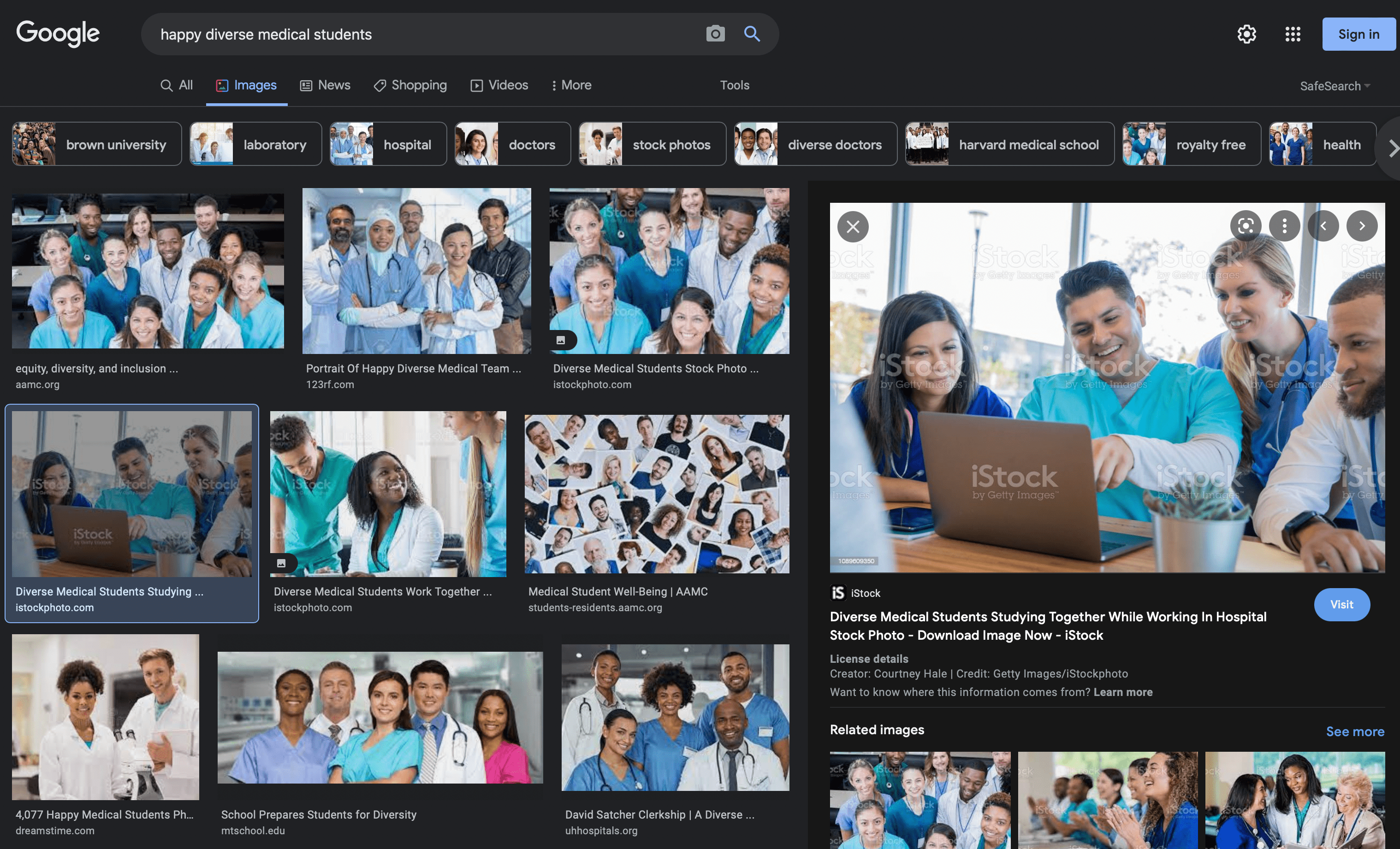
Task: Click the search magnifier icon
Action: pos(752,34)
